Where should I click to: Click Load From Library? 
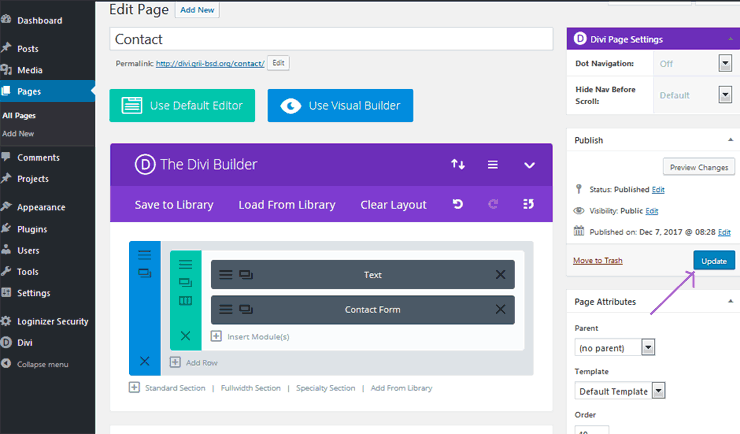[287, 205]
